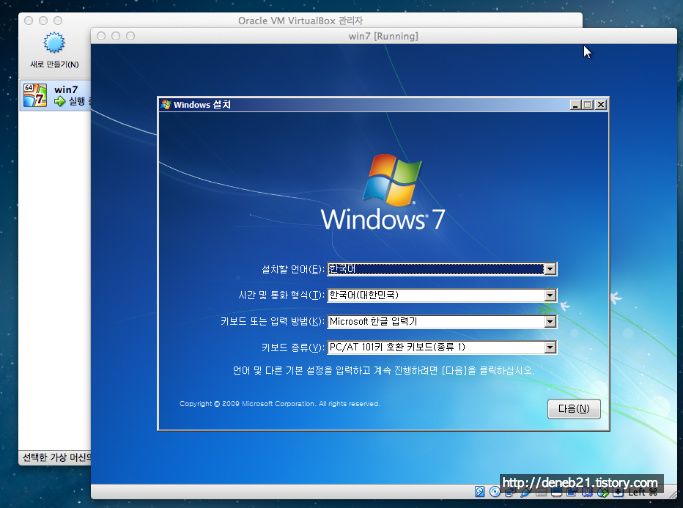This screenshot has height=508, width=683.
Task: Click the '선택한 가상 머신' status text in Manager
Action: click(56, 457)
